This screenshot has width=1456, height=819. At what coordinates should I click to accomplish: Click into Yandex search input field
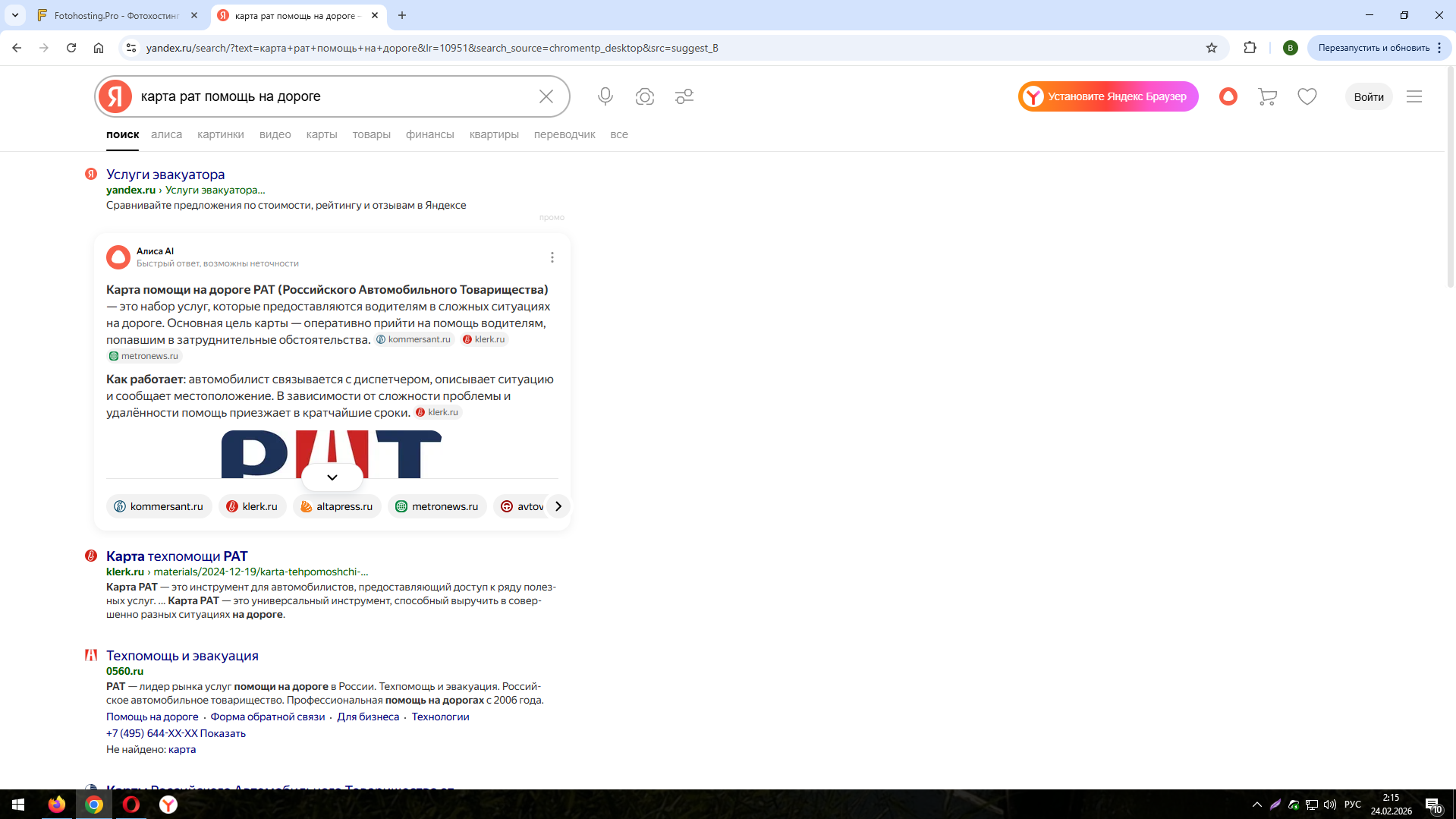pyautogui.click(x=334, y=96)
